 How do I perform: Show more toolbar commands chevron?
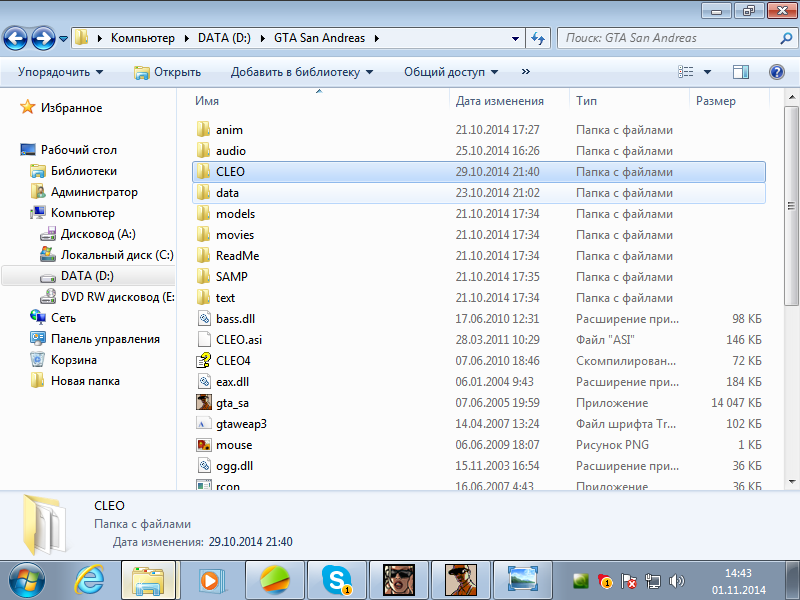tap(526, 72)
